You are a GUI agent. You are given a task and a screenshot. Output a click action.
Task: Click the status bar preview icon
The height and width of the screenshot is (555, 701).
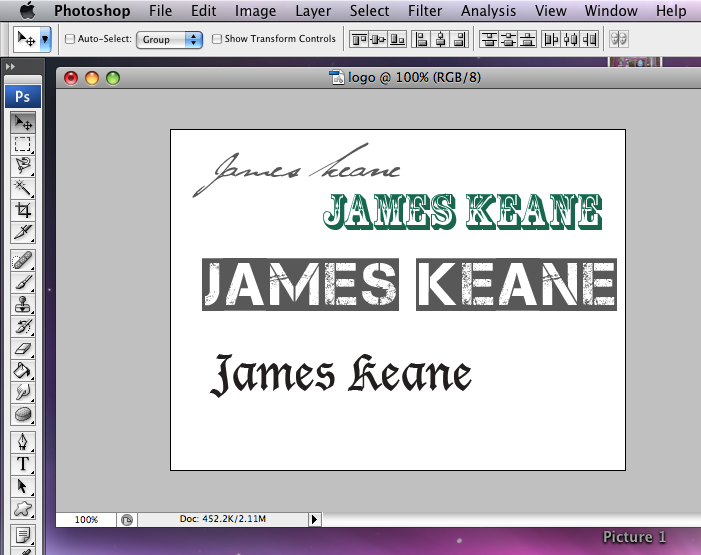click(x=127, y=520)
